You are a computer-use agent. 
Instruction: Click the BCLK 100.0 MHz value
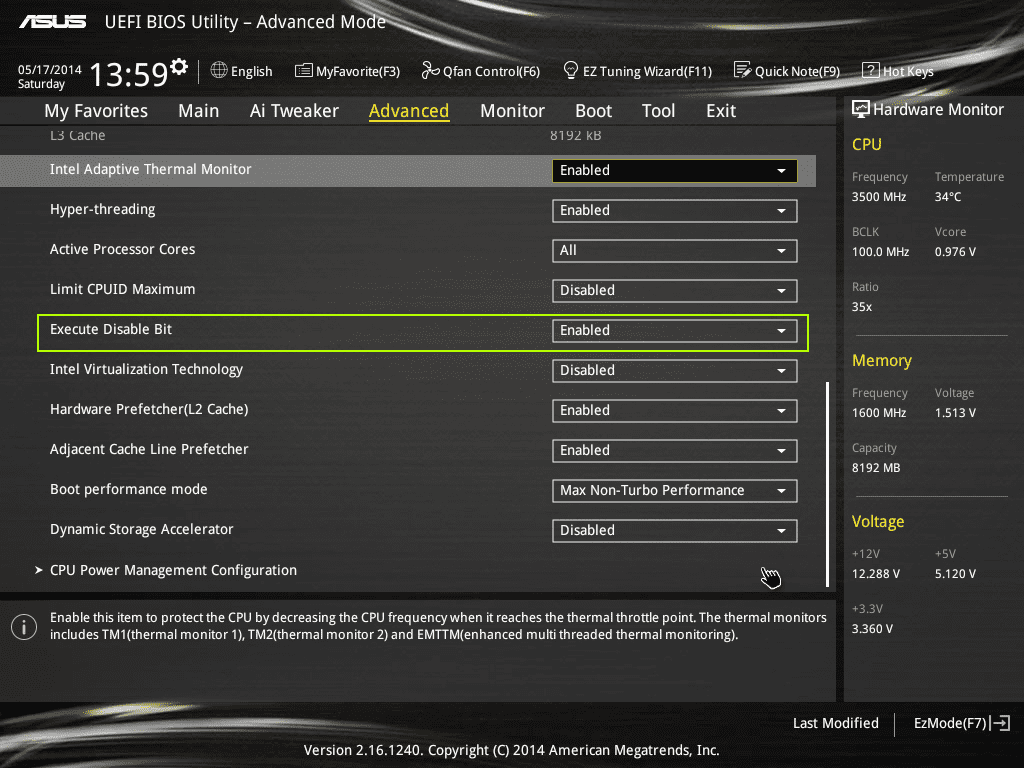coord(880,251)
